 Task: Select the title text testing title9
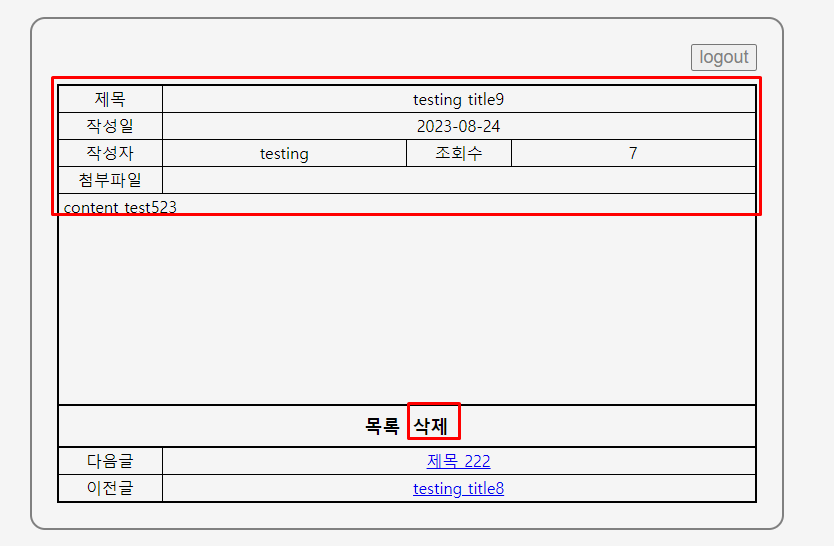(x=458, y=99)
